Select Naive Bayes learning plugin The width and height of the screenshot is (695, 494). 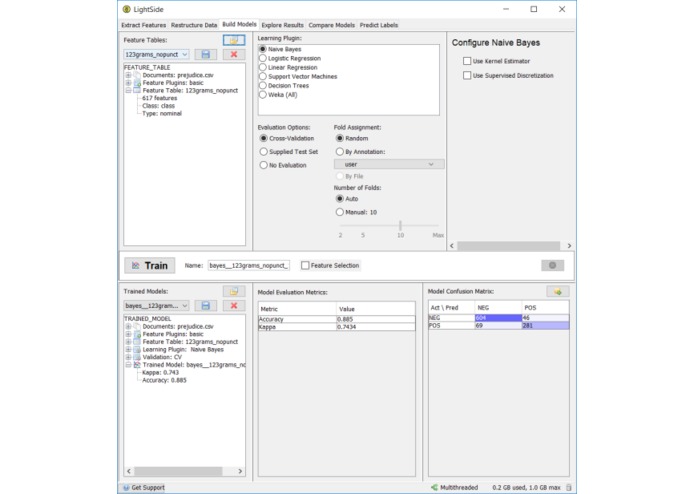(263, 49)
